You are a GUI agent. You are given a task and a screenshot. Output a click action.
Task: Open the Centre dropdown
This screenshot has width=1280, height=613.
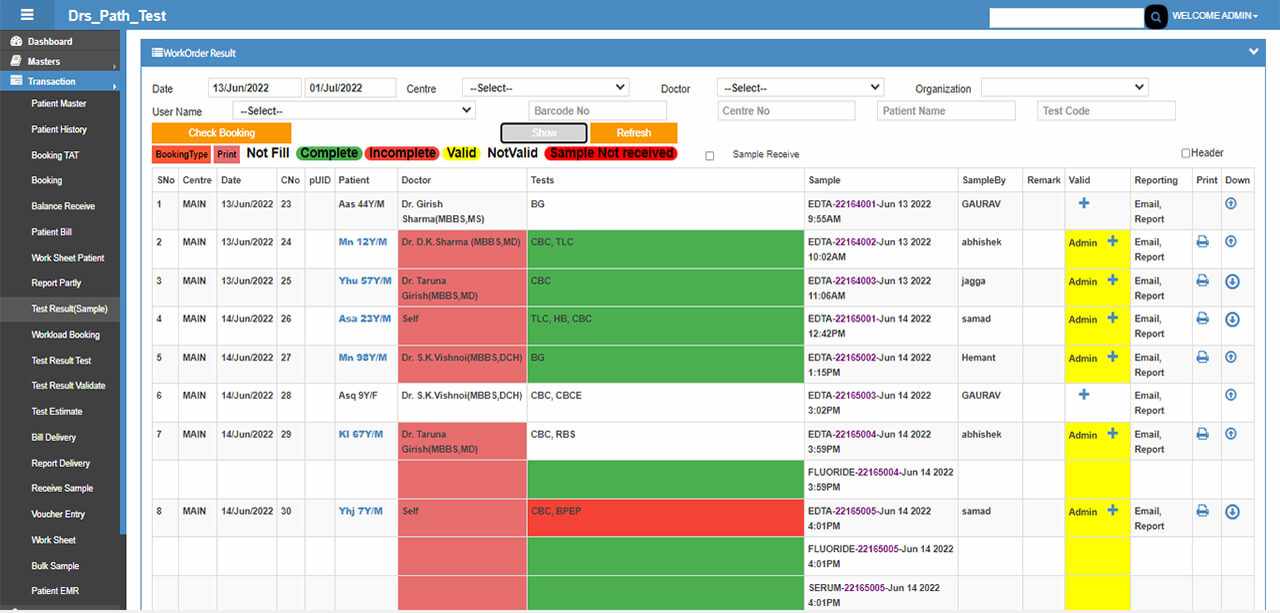(x=545, y=88)
